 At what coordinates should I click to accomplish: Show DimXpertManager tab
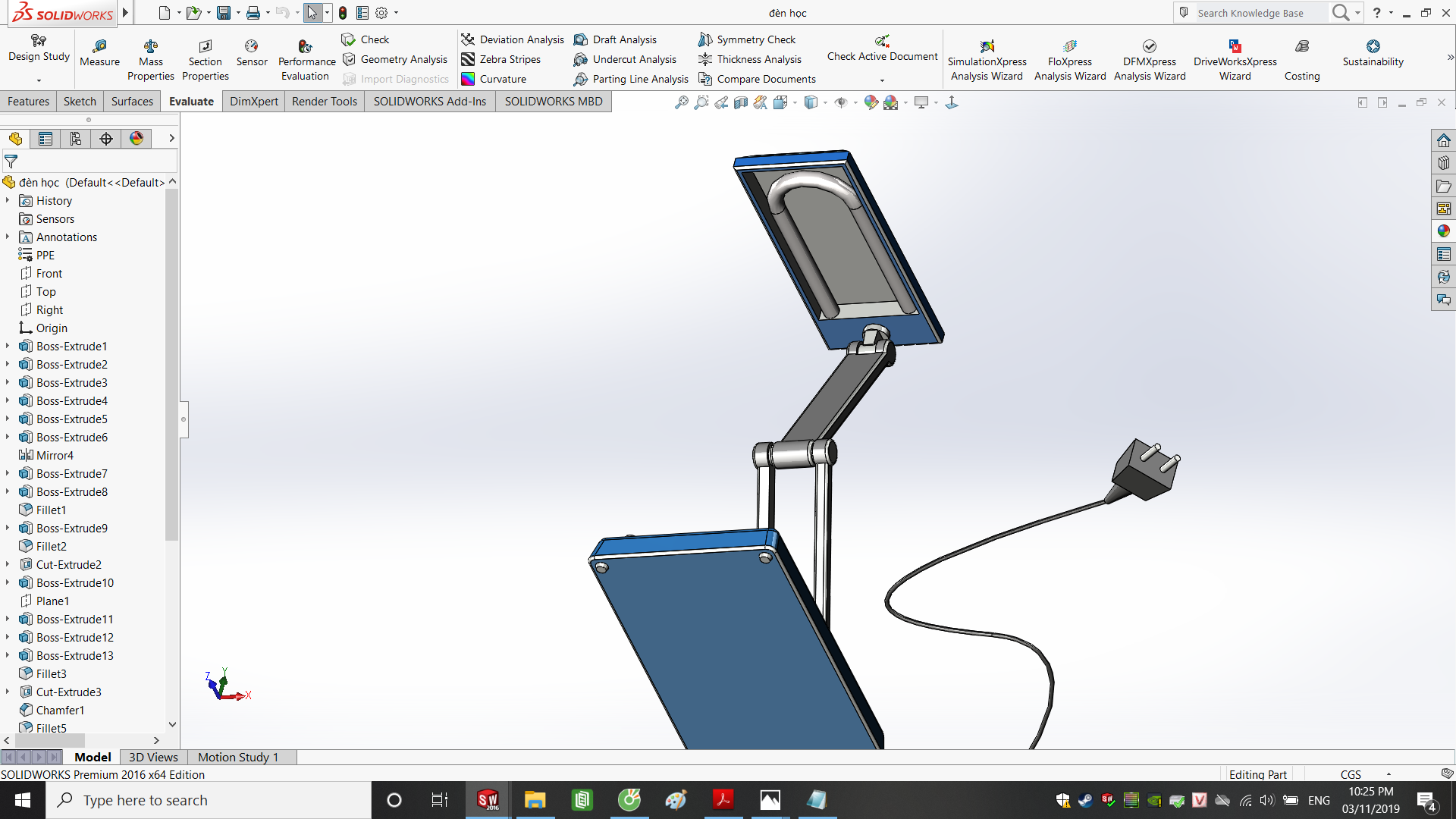pyautogui.click(x=106, y=138)
